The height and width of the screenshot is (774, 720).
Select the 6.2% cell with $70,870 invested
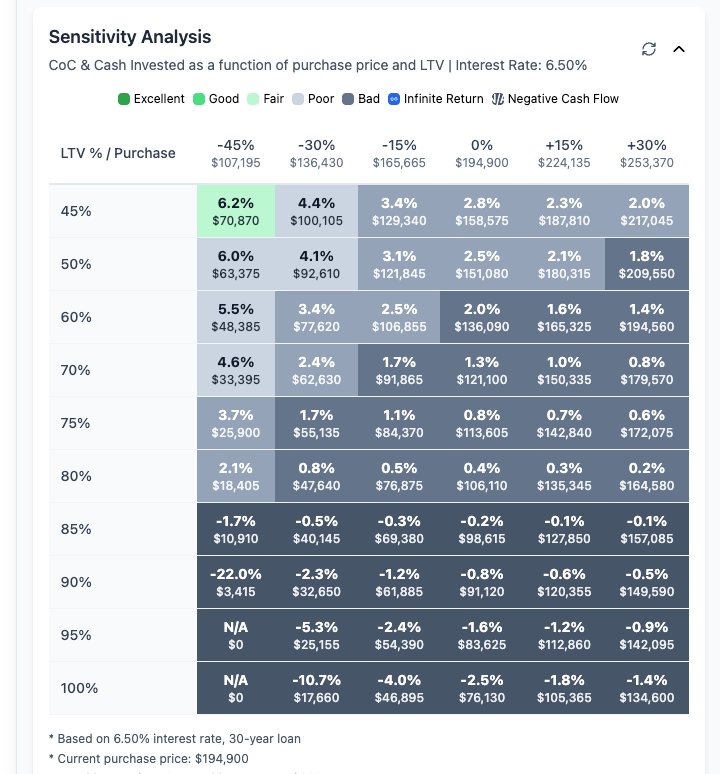tap(235, 211)
